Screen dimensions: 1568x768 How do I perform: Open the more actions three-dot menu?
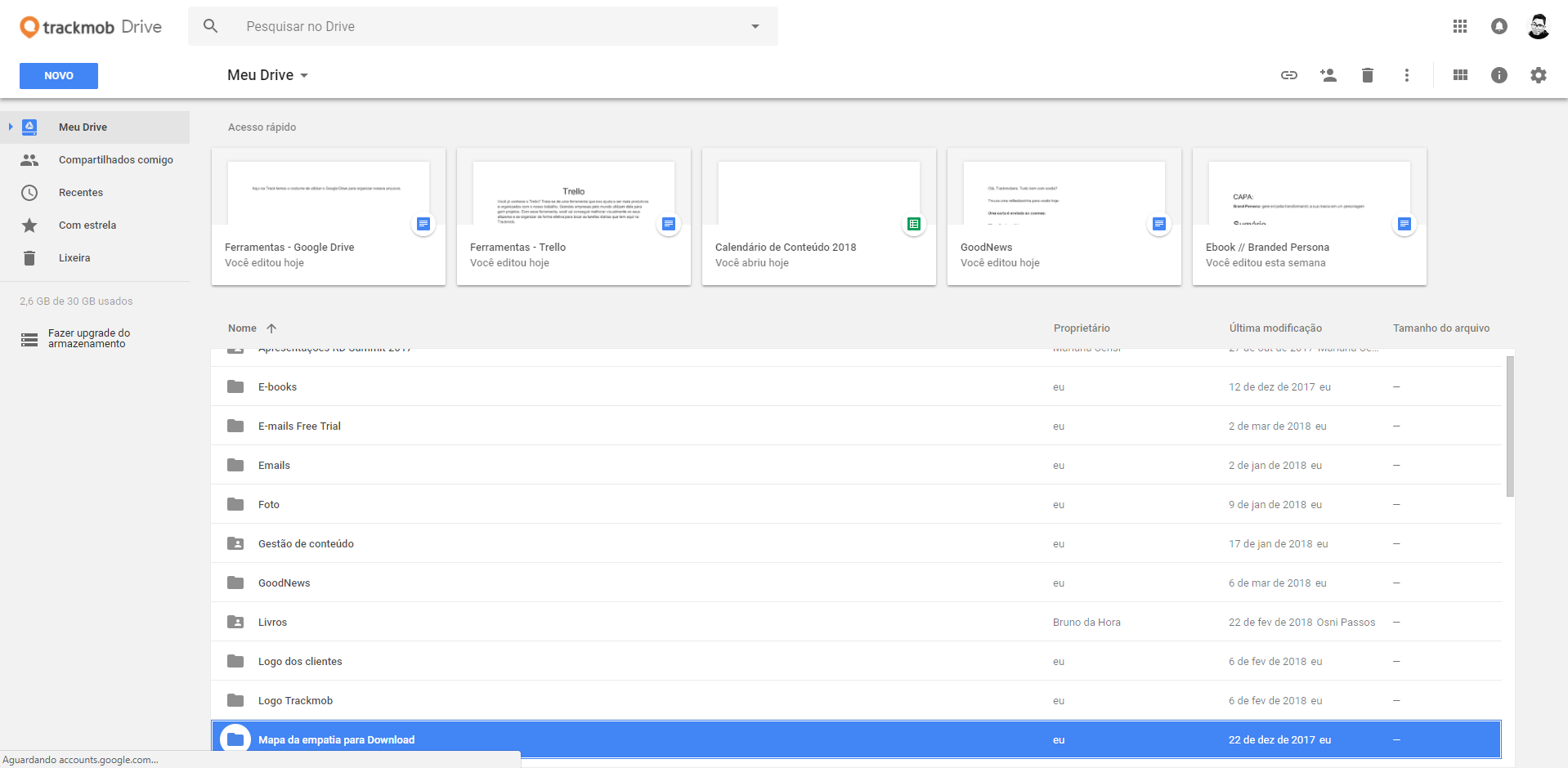coord(1406,75)
